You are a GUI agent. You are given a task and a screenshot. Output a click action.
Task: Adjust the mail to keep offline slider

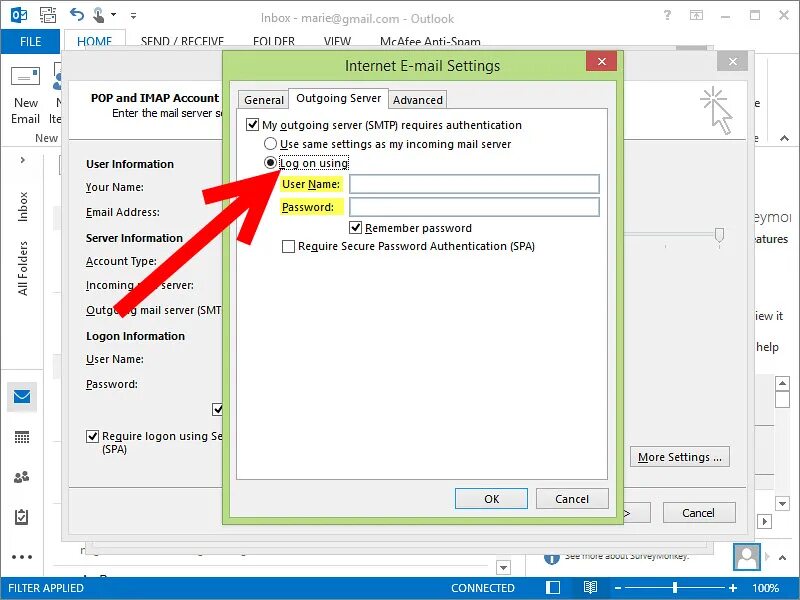(719, 235)
